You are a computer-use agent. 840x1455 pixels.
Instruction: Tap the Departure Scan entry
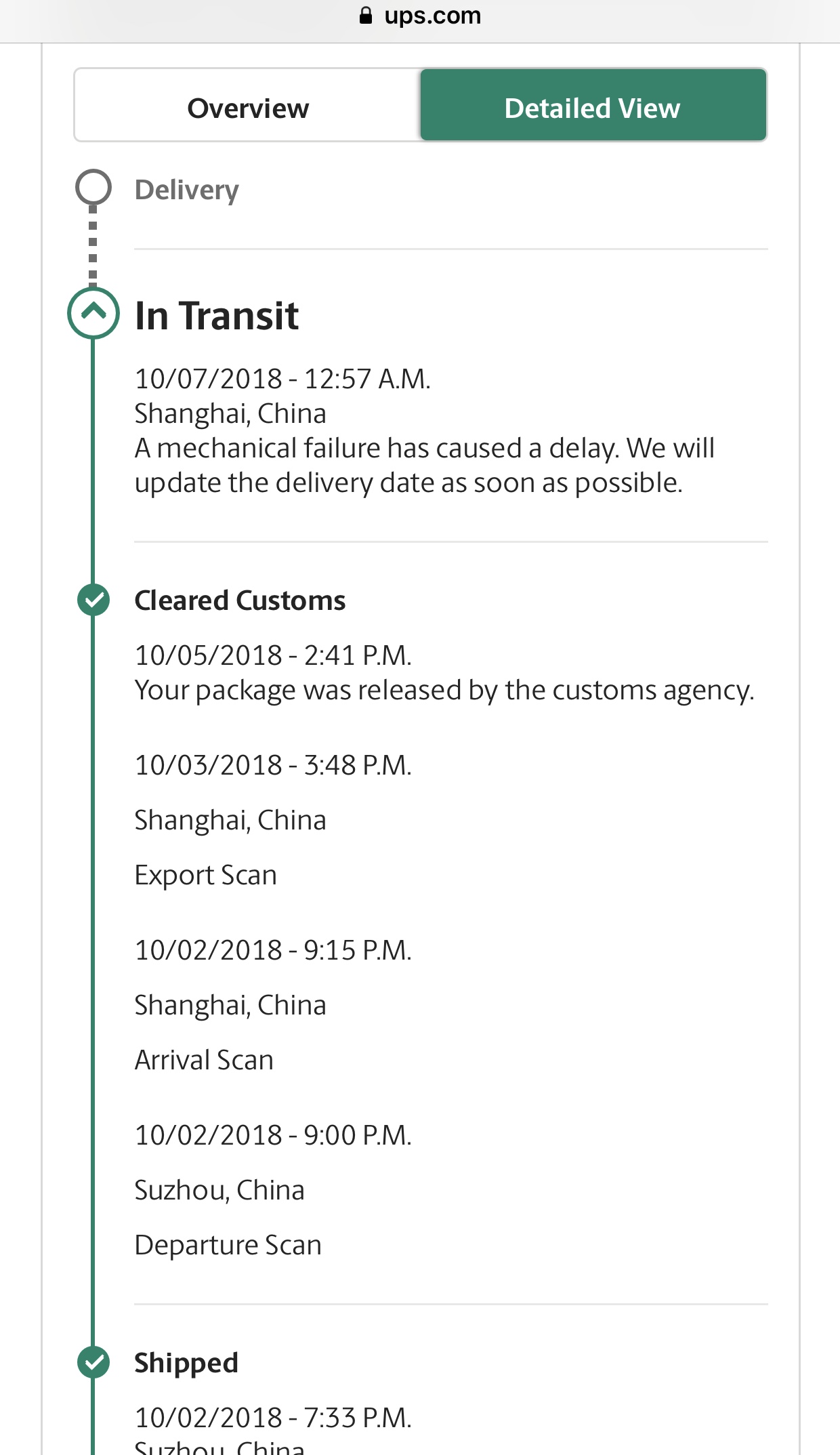click(228, 1245)
